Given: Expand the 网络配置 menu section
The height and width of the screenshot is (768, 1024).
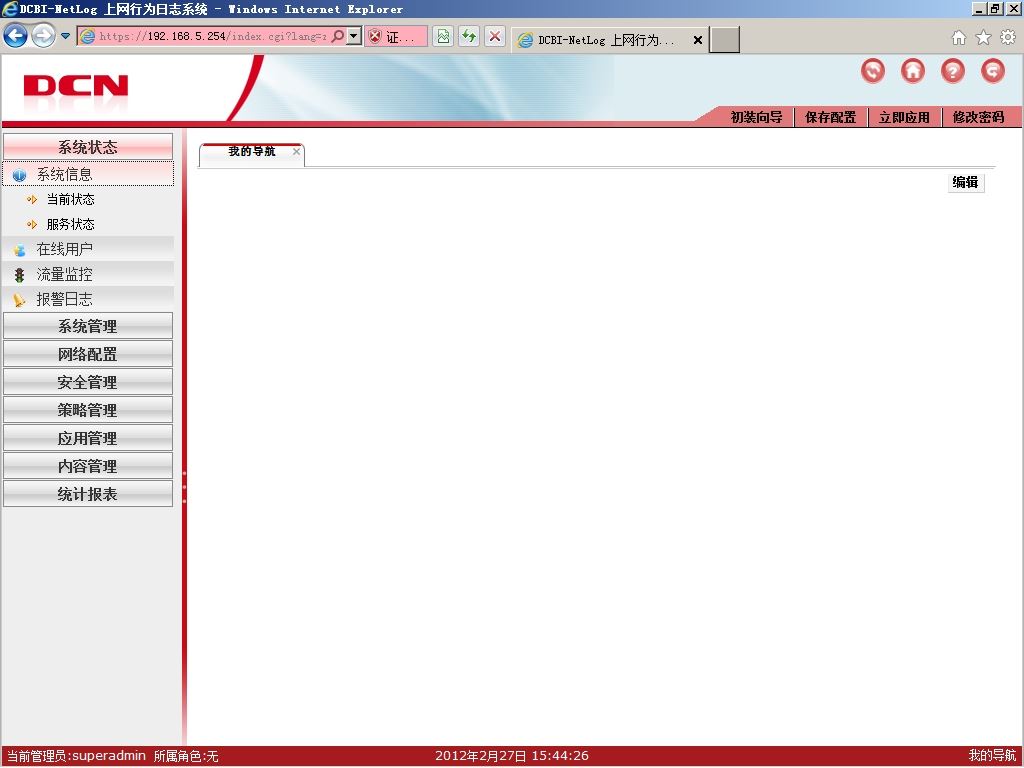Looking at the screenshot, I should [88, 354].
